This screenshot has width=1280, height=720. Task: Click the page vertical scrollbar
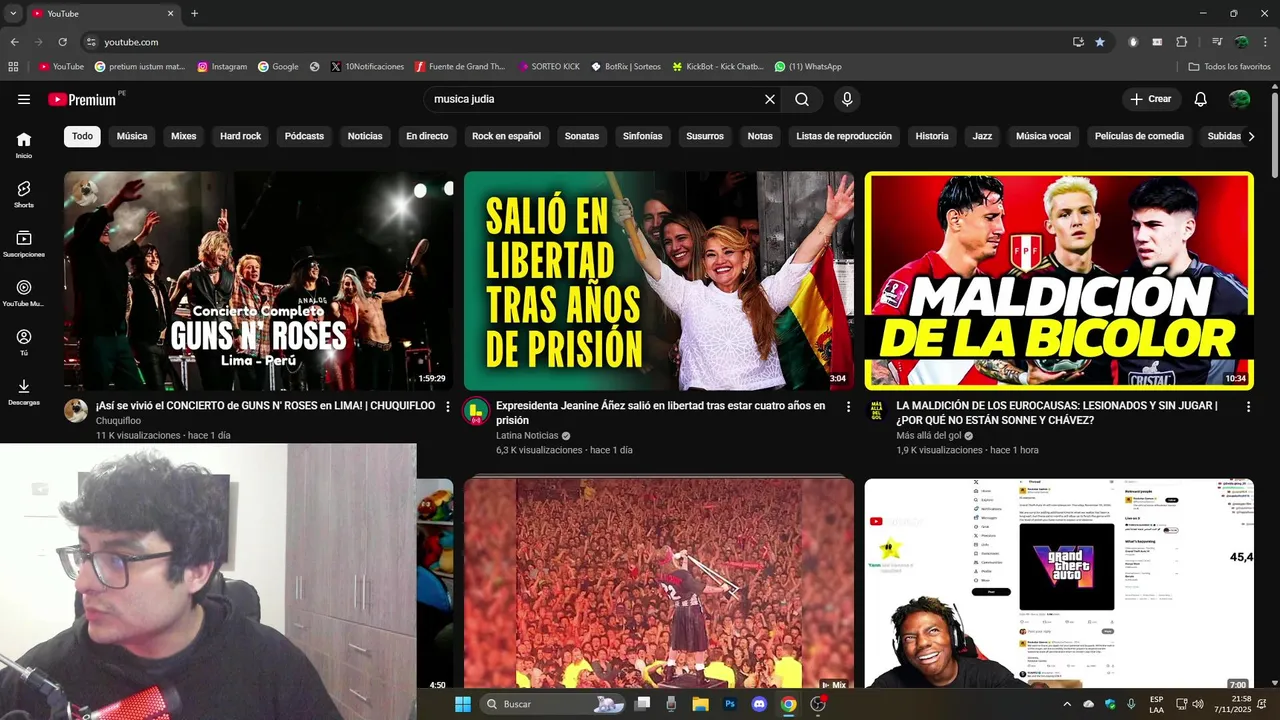1274,135
